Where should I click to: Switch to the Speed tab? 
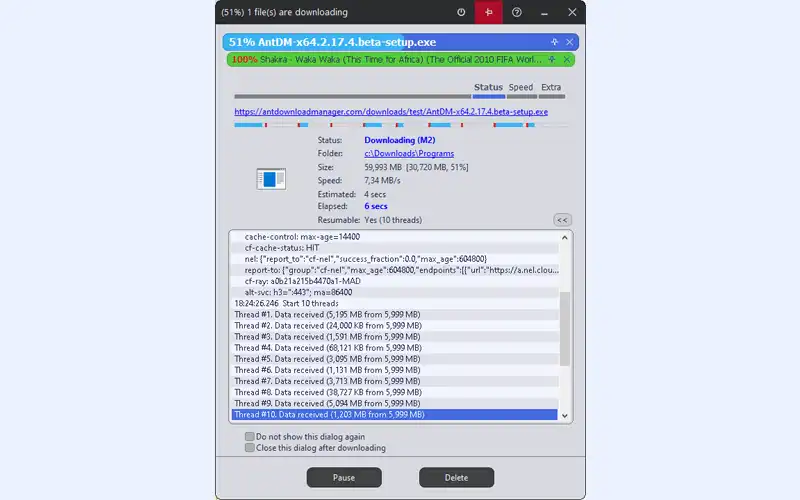coord(520,87)
